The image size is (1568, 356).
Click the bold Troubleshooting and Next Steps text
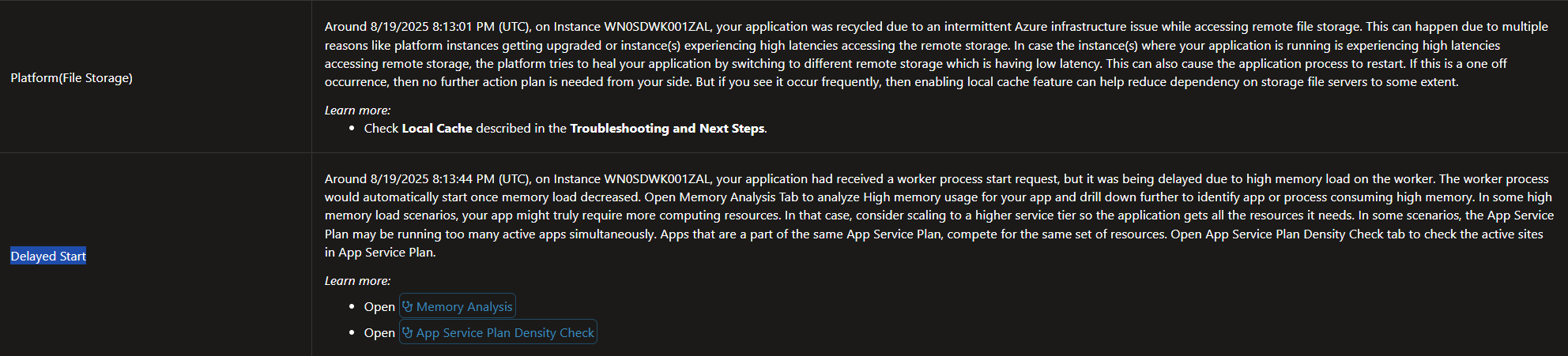[667, 128]
